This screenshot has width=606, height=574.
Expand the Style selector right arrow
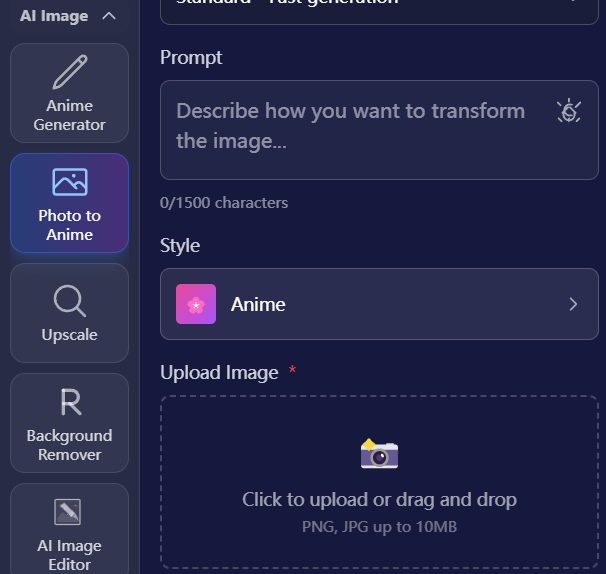(573, 304)
